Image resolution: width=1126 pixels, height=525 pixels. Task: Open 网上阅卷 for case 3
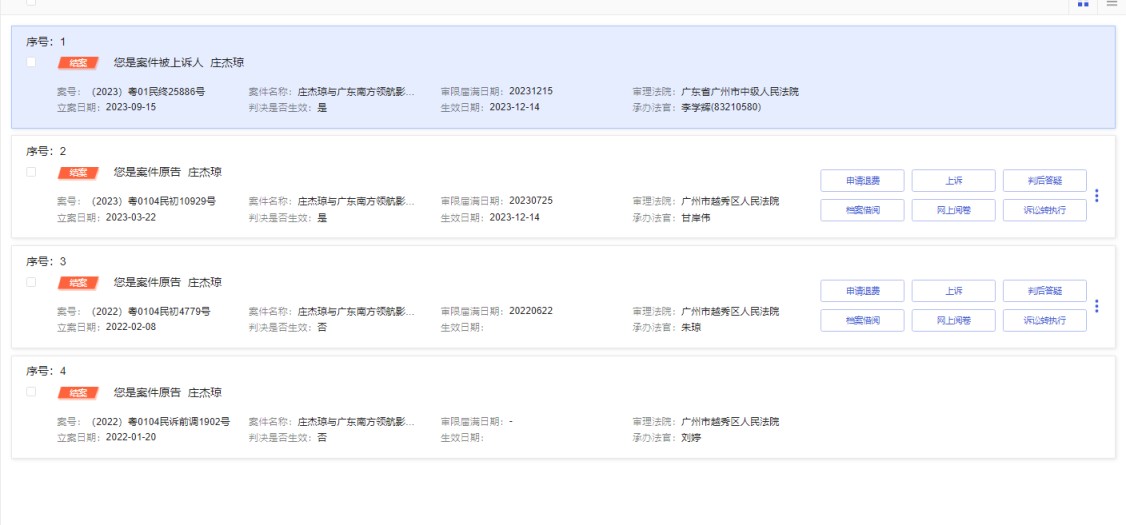(x=953, y=320)
